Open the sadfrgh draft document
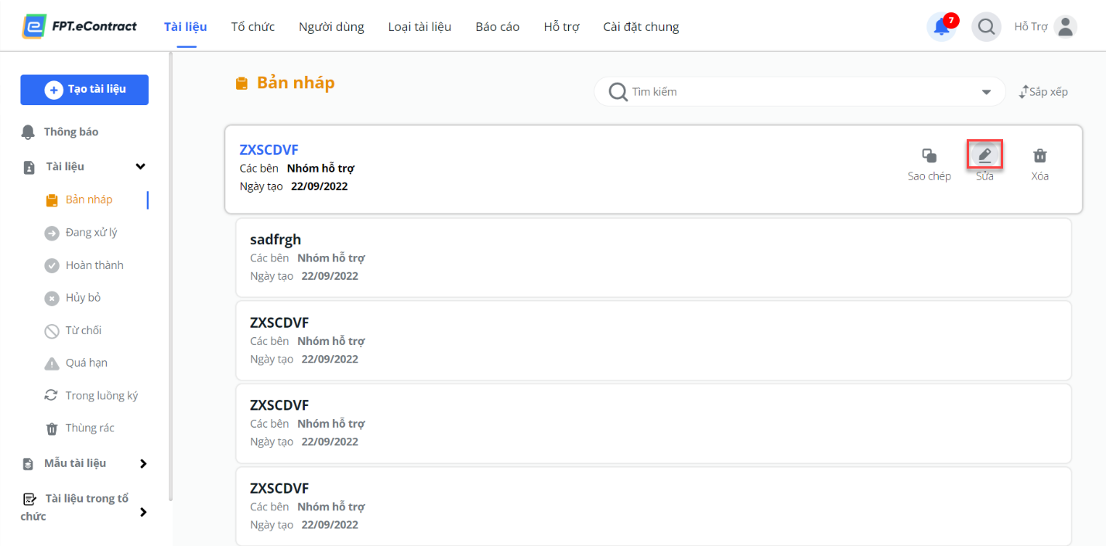Image resolution: width=1106 pixels, height=547 pixels. point(653,258)
